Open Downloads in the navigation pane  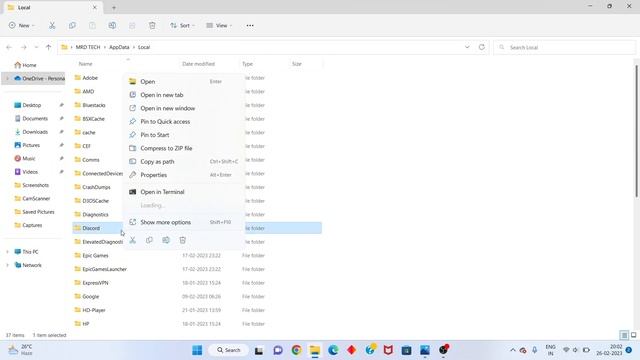pyautogui.click(x=31, y=132)
